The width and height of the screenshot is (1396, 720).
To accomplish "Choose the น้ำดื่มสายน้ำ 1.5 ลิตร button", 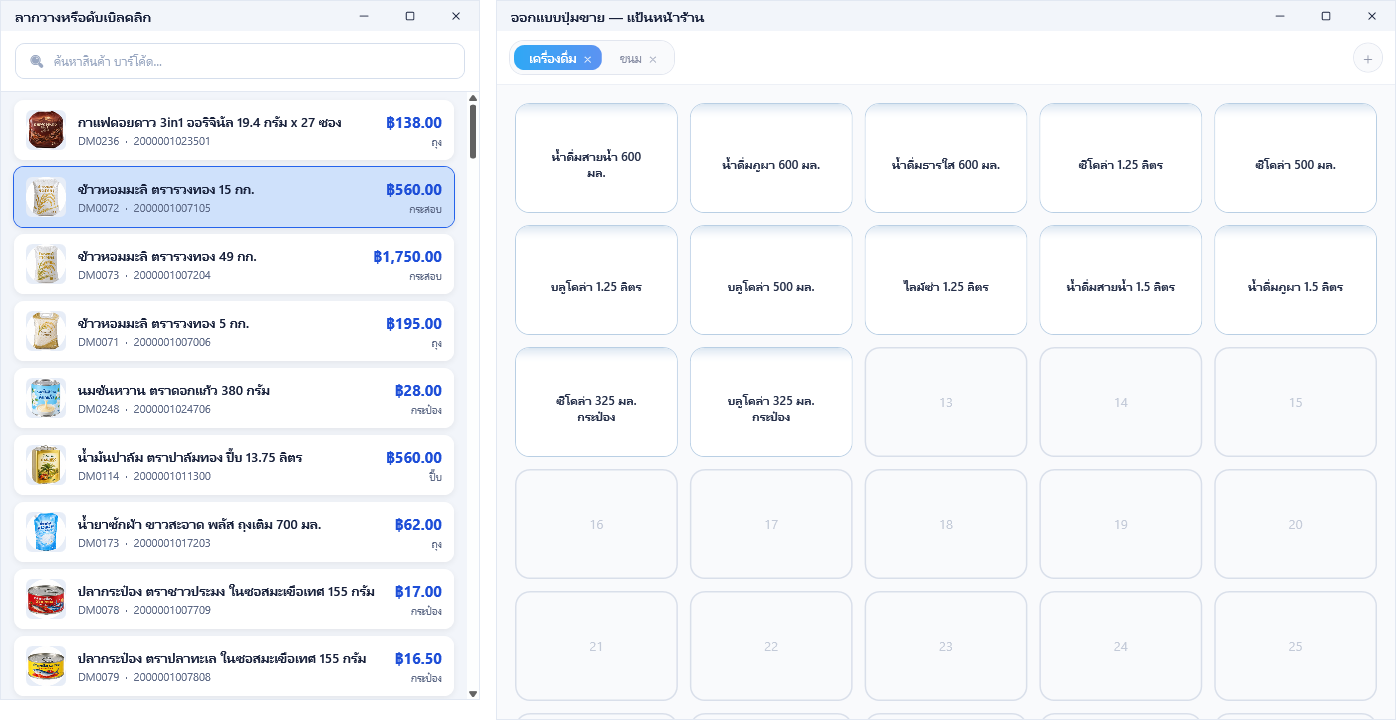I will pos(1121,280).
